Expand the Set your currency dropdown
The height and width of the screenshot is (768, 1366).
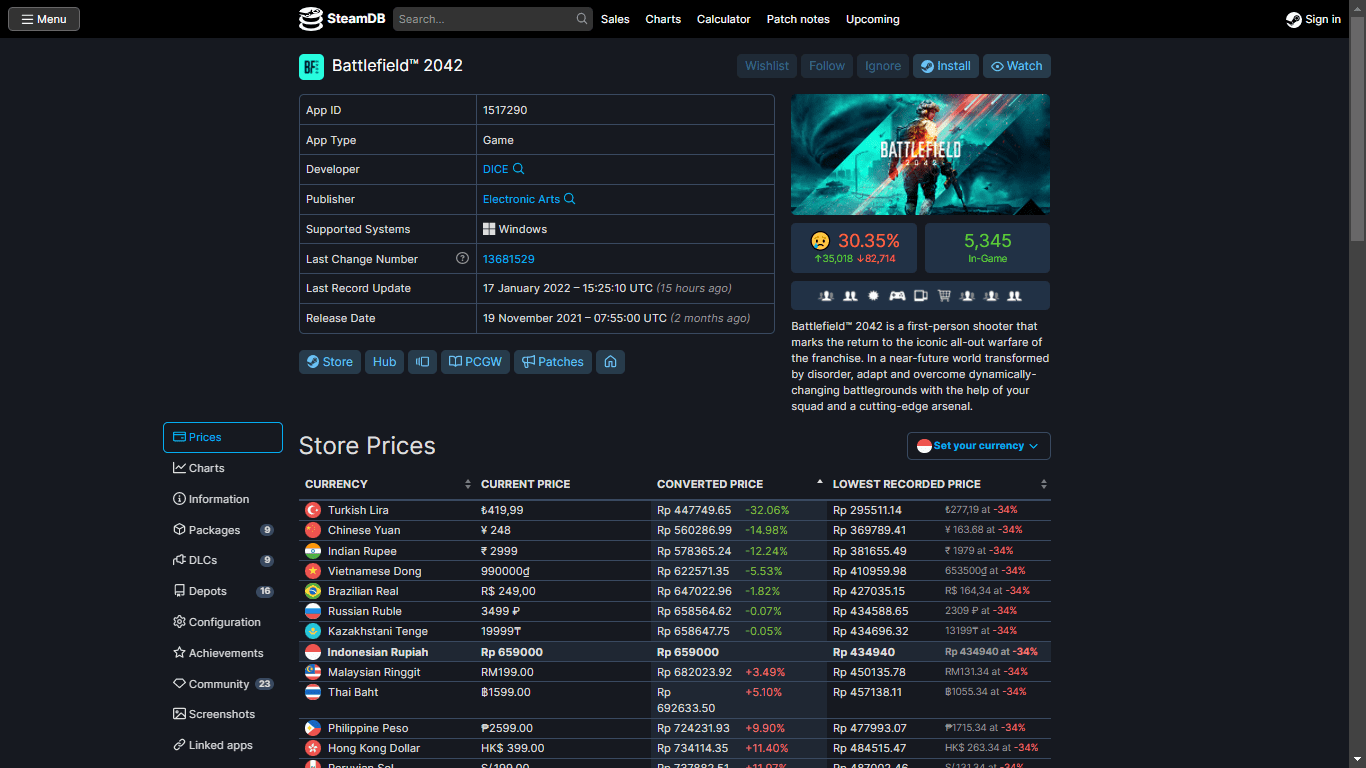coord(979,446)
